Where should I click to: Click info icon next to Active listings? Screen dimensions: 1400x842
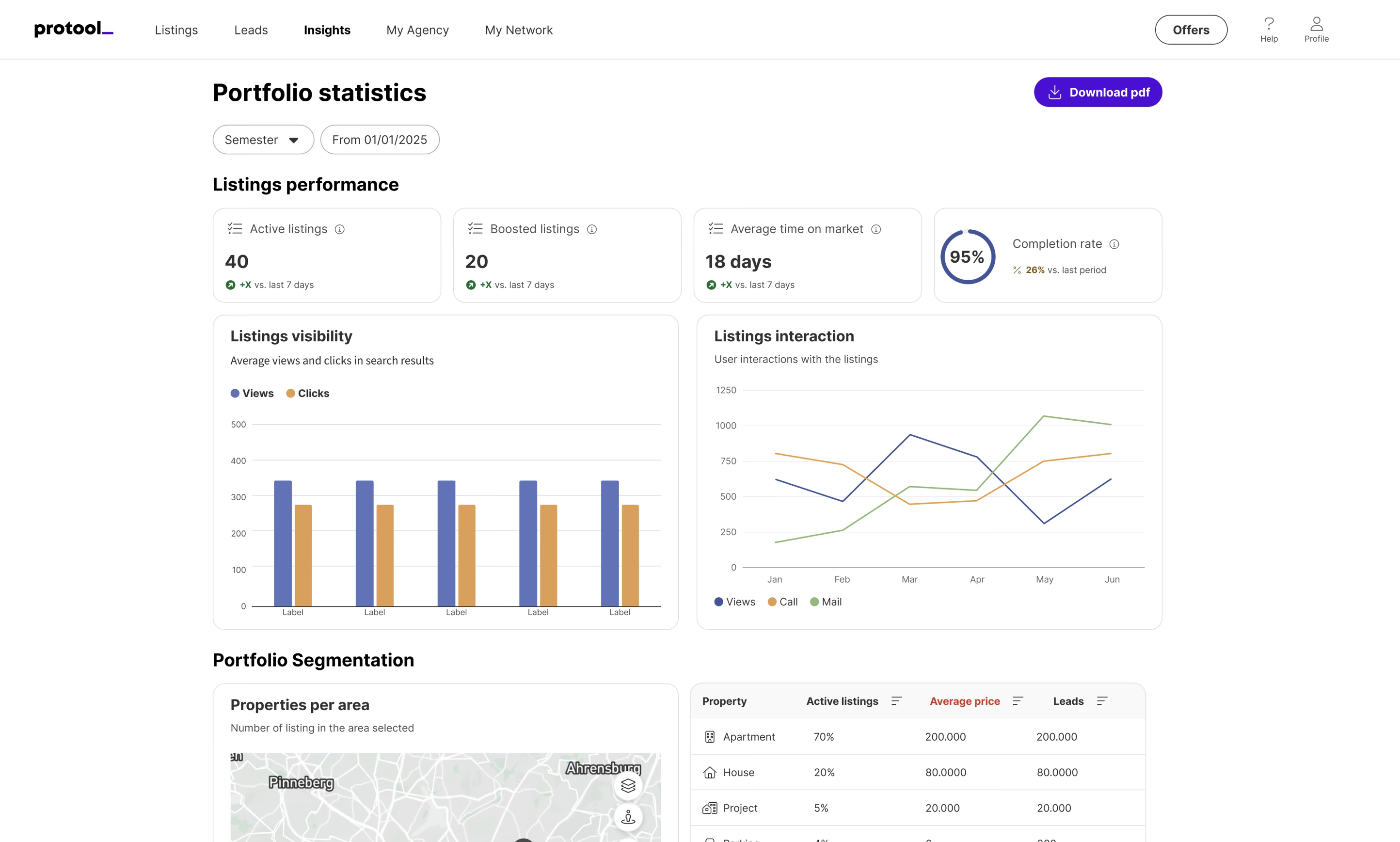coord(340,229)
